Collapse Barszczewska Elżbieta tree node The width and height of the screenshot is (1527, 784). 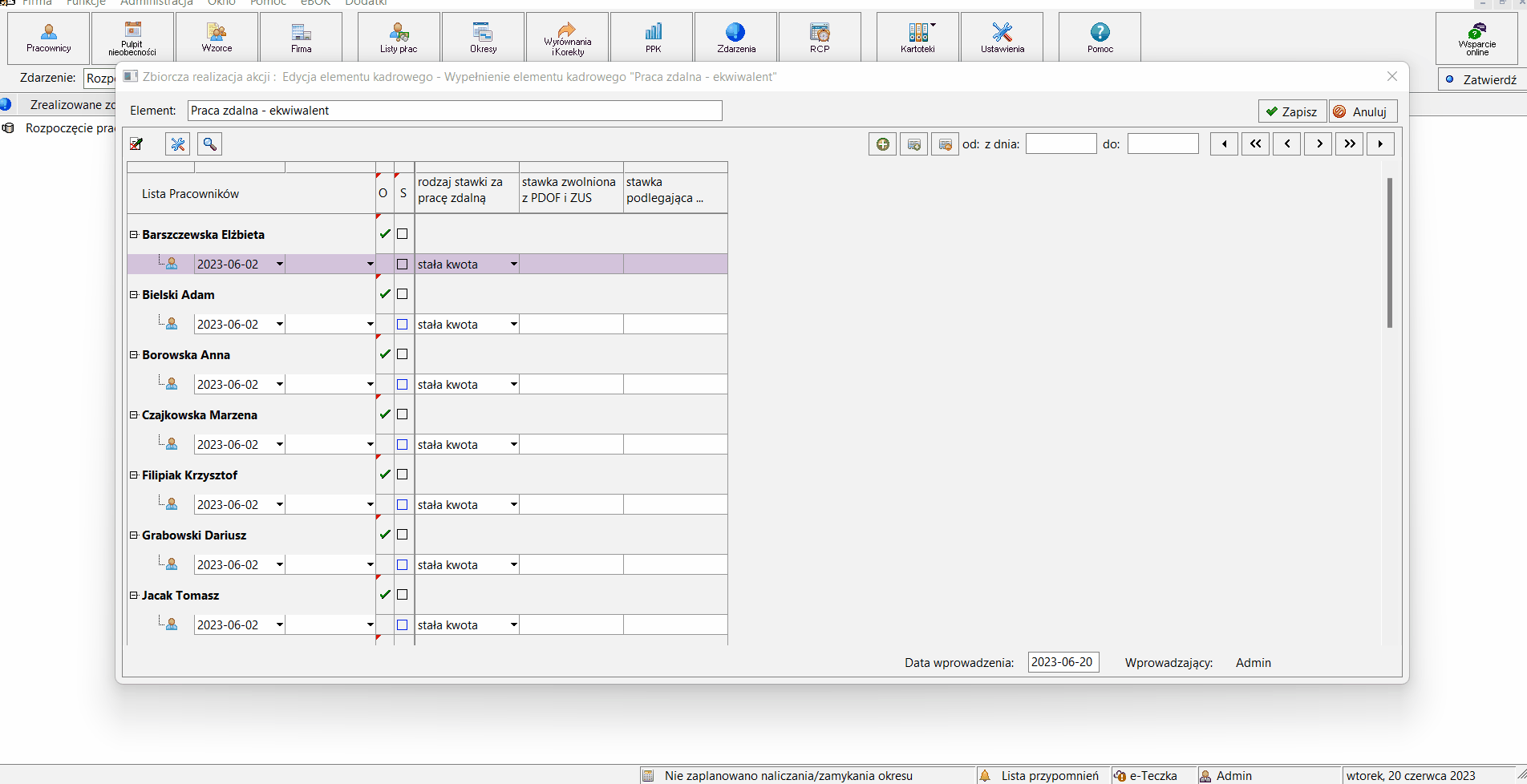(134, 235)
